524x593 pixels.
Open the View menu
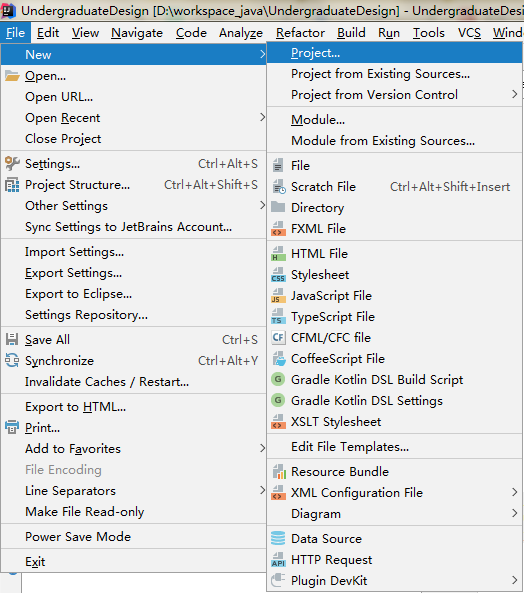(x=85, y=33)
